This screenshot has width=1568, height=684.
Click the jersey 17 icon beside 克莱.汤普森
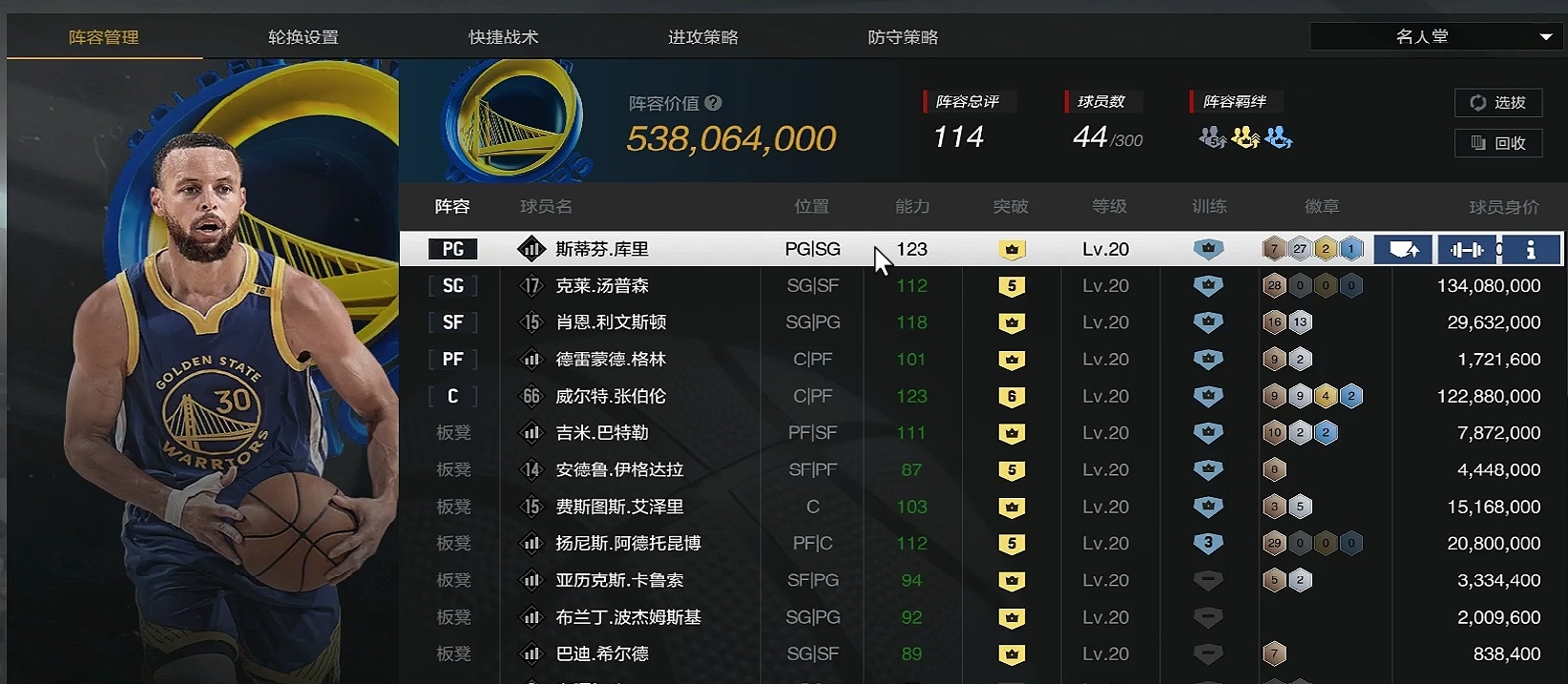coord(532,286)
